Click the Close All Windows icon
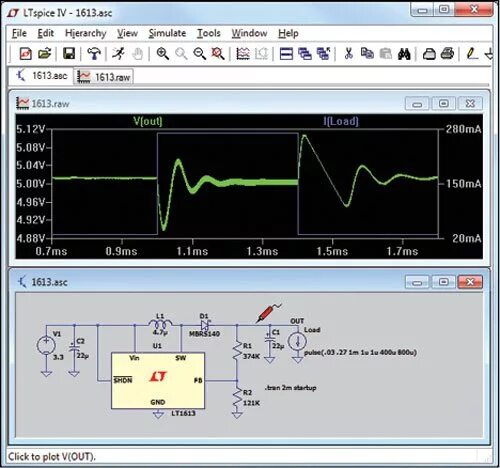The width and height of the screenshot is (500, 468). tap(323, 54)
